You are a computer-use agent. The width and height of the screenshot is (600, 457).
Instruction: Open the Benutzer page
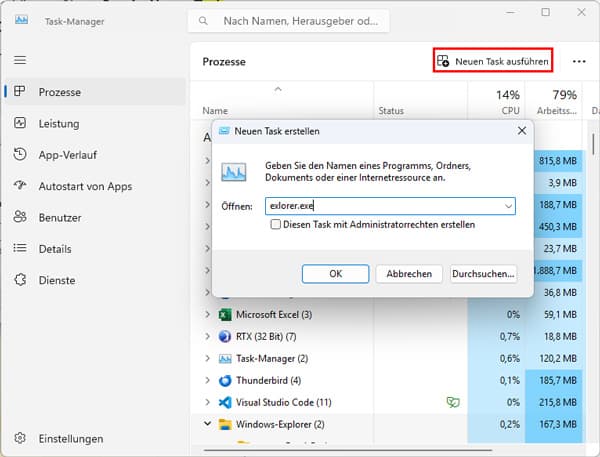point(95,217)
